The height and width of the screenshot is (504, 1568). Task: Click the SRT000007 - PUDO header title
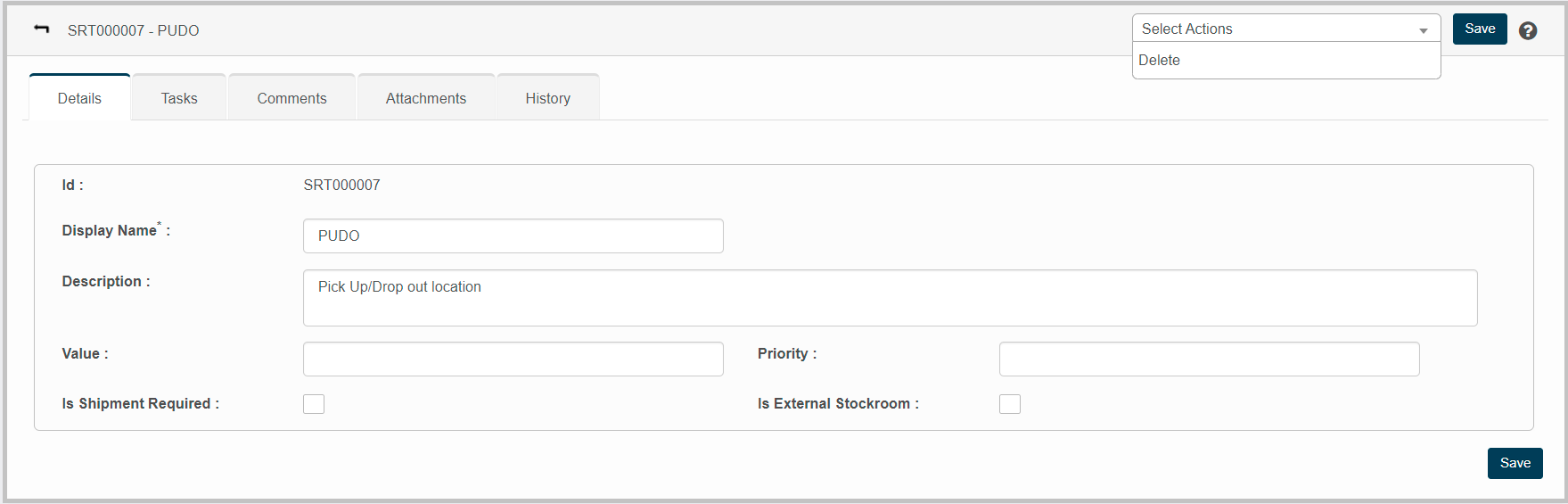134,30
